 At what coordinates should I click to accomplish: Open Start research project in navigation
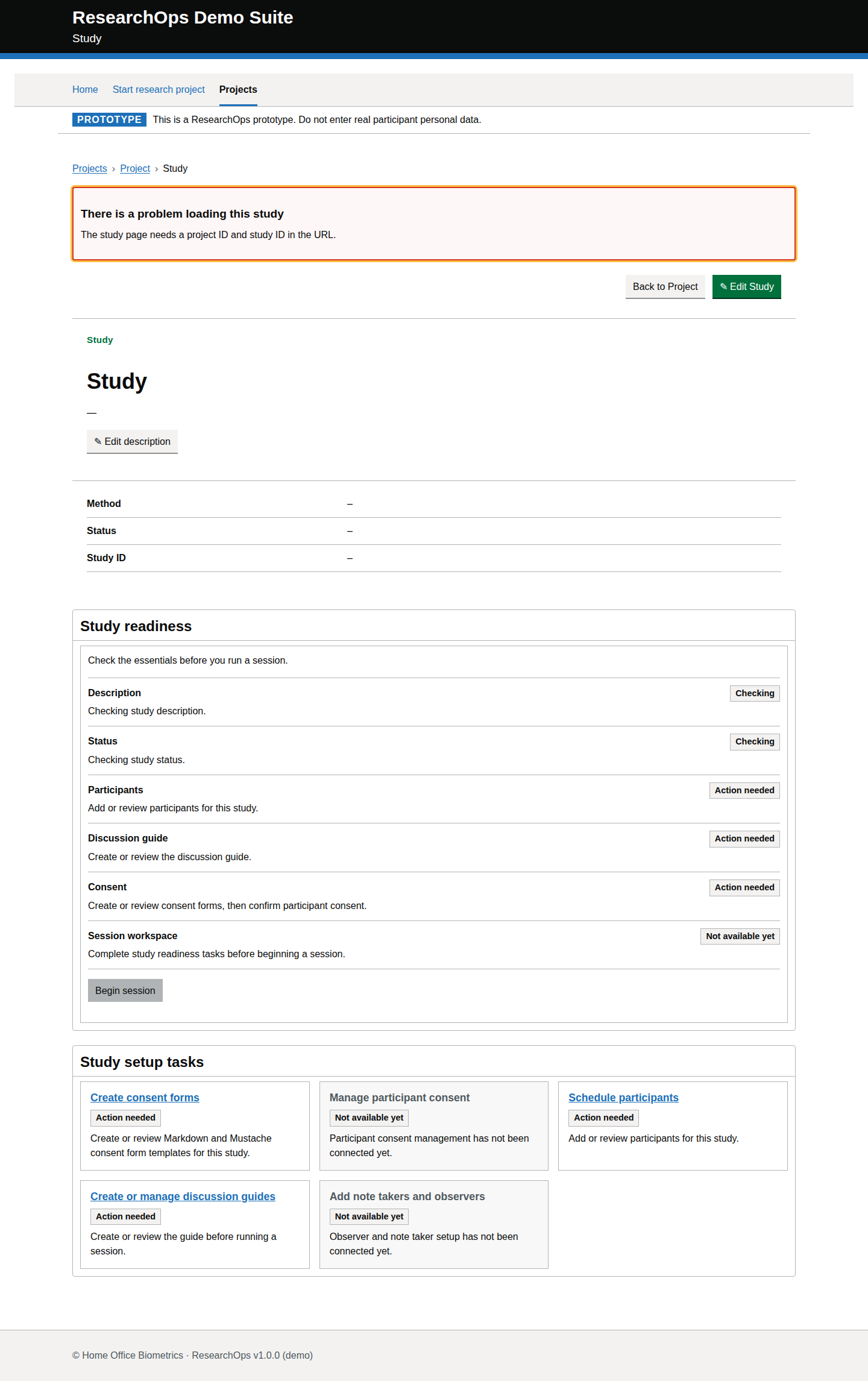(x=159, y=89)
